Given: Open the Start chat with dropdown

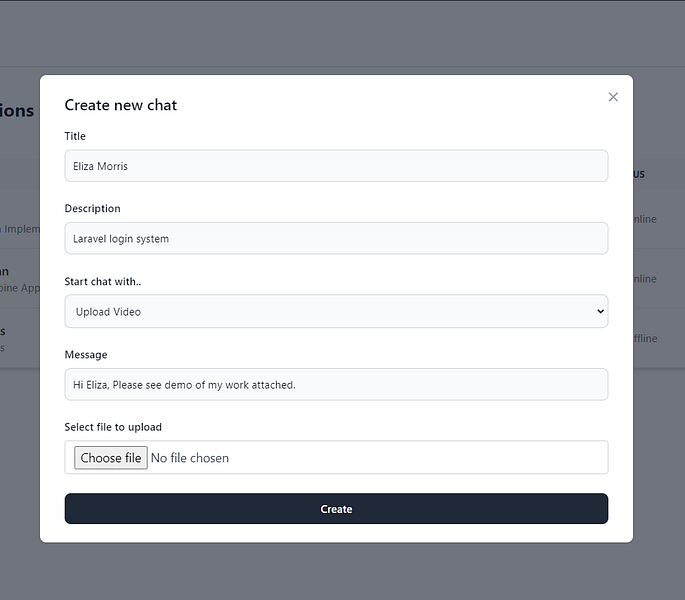Looking at the screenshot, I should (x=336, y=311).
